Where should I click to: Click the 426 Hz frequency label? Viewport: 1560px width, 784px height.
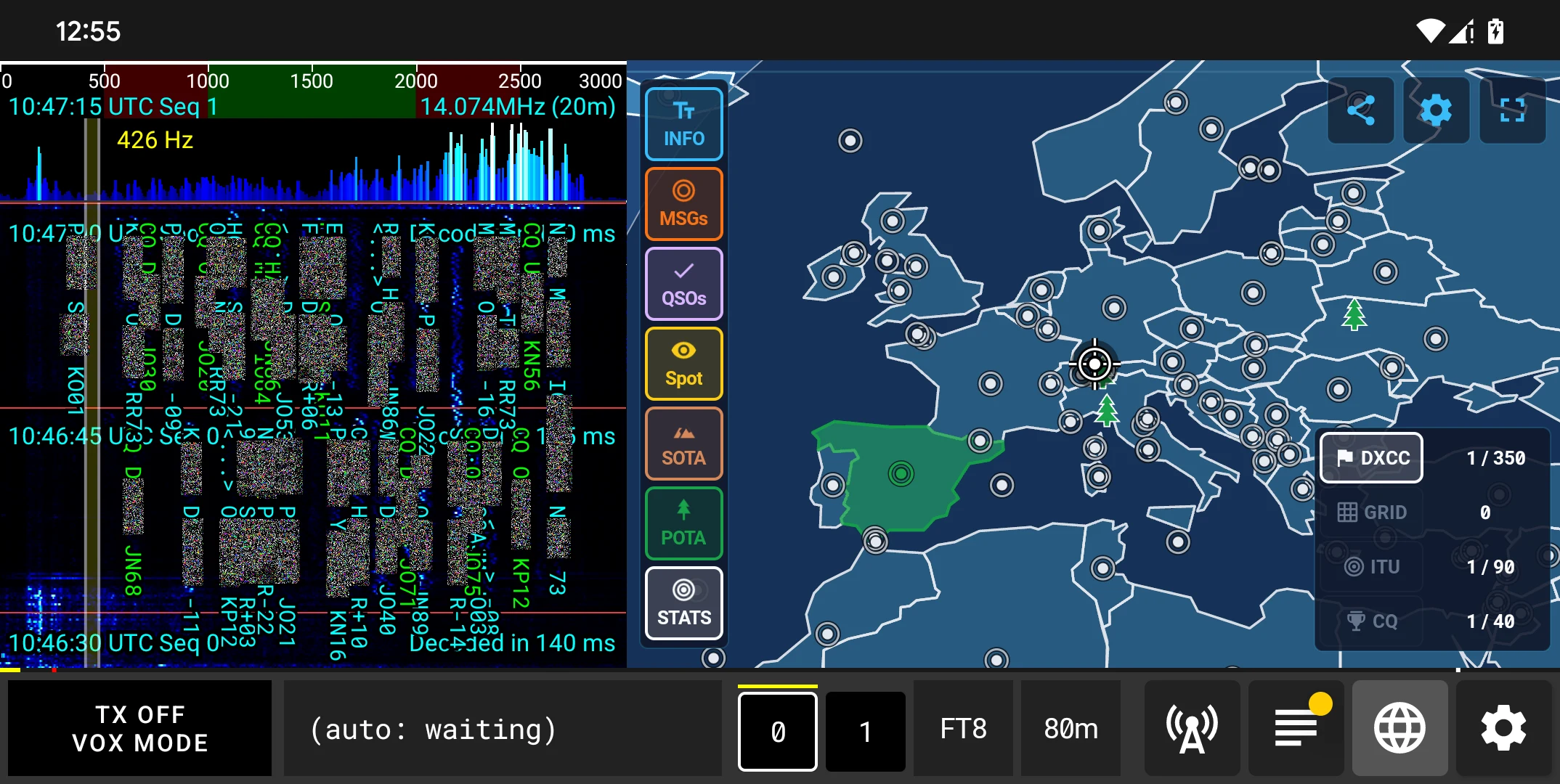(x=155, y=140)
